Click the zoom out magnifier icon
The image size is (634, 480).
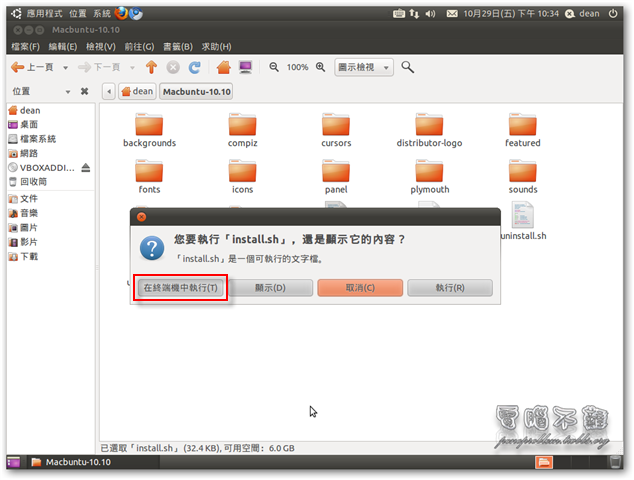pyautogui.click(x=274, y=67)
